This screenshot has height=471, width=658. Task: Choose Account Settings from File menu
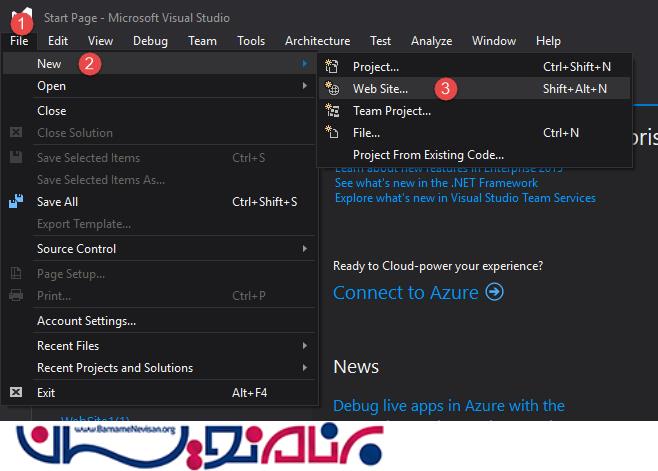[86, 321]
